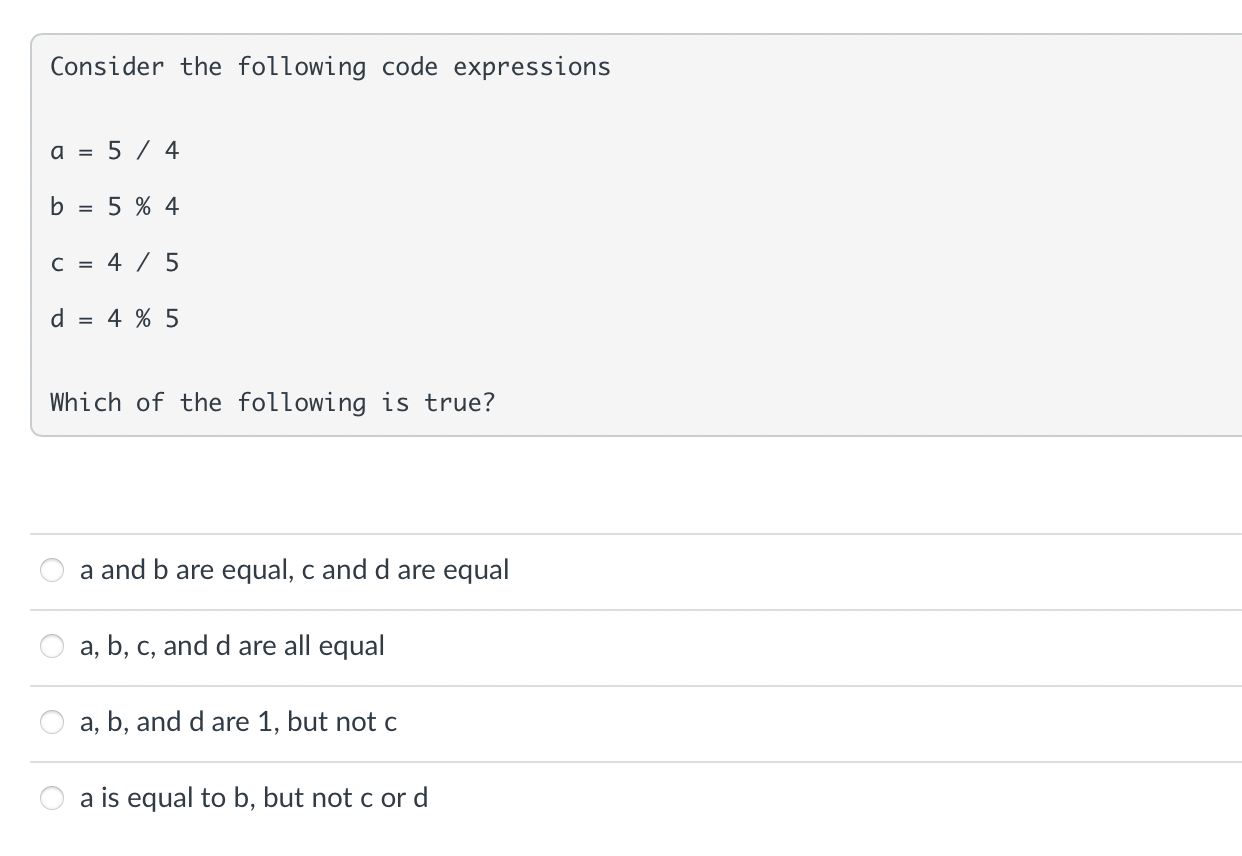Click the divider above the answer options
The height and width of the screenshot is (856, 1242).
pos(620,534)
